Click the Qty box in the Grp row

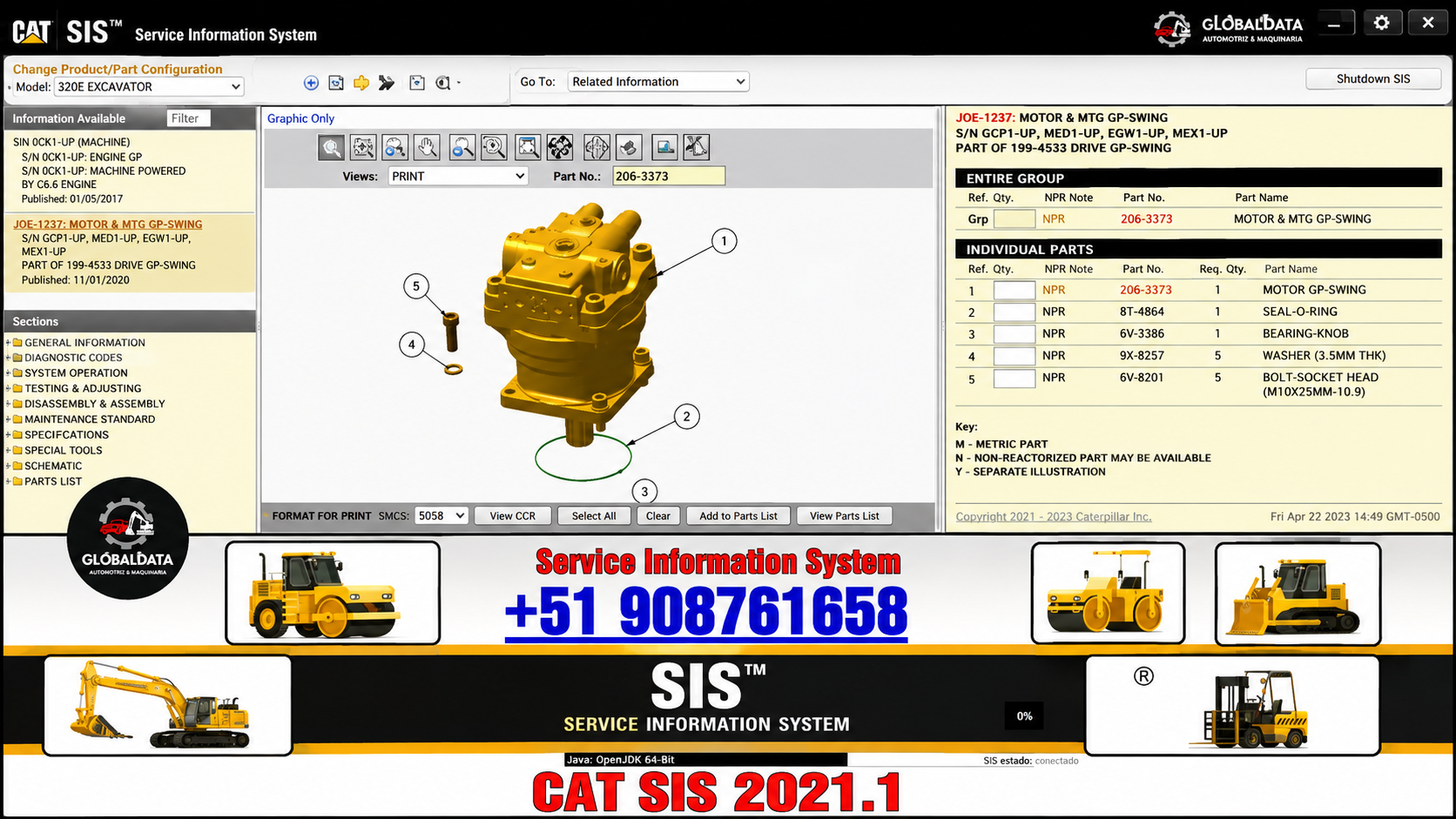click(x=1014, y=219)
